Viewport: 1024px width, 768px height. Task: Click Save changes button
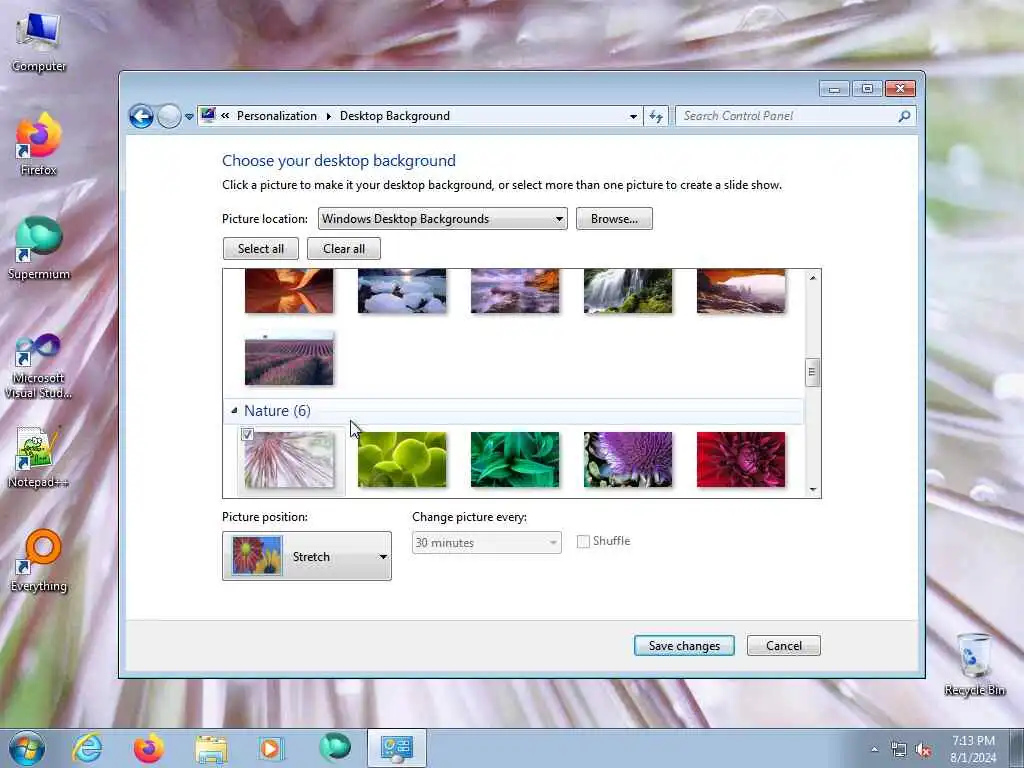[684, 645]
